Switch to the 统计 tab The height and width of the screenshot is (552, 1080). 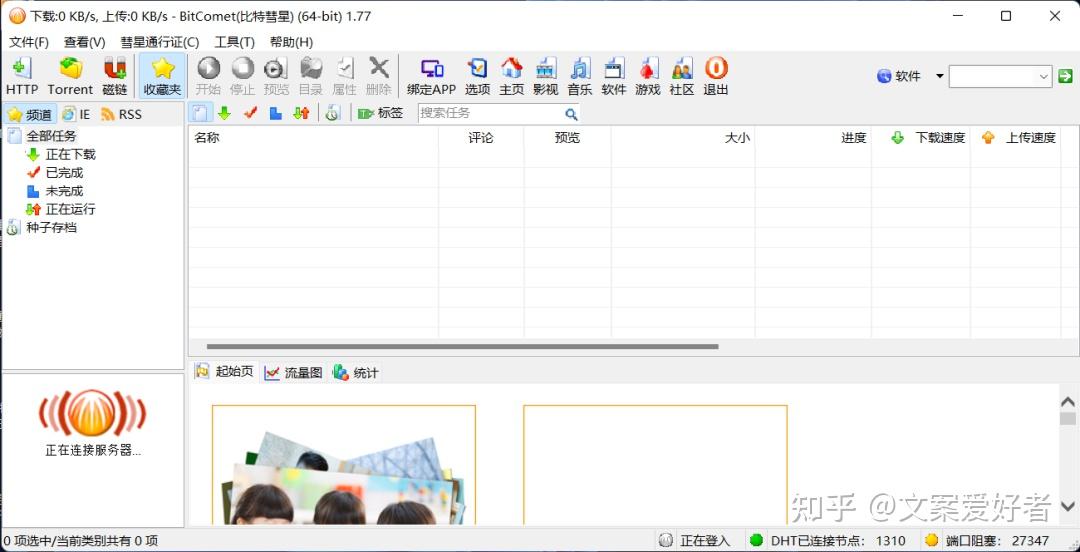[x=355, y=373]
